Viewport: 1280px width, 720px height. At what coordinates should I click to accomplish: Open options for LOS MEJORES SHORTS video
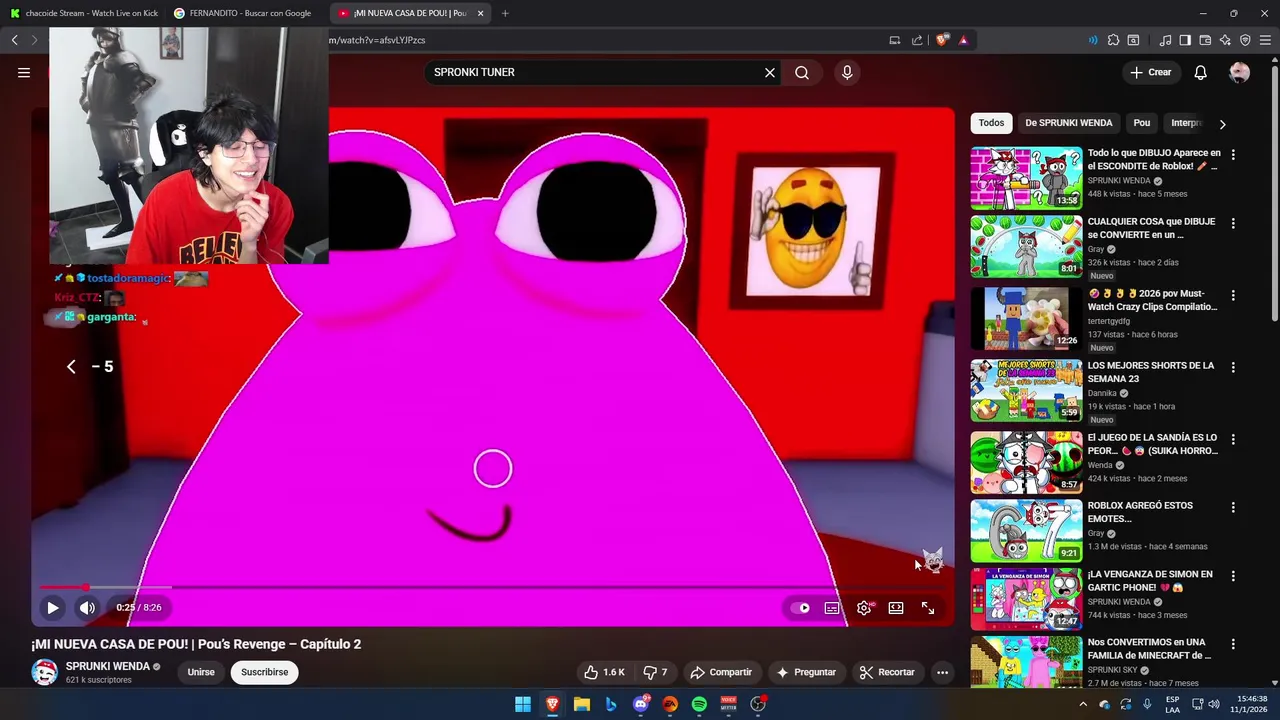[x=1233, y=367]
